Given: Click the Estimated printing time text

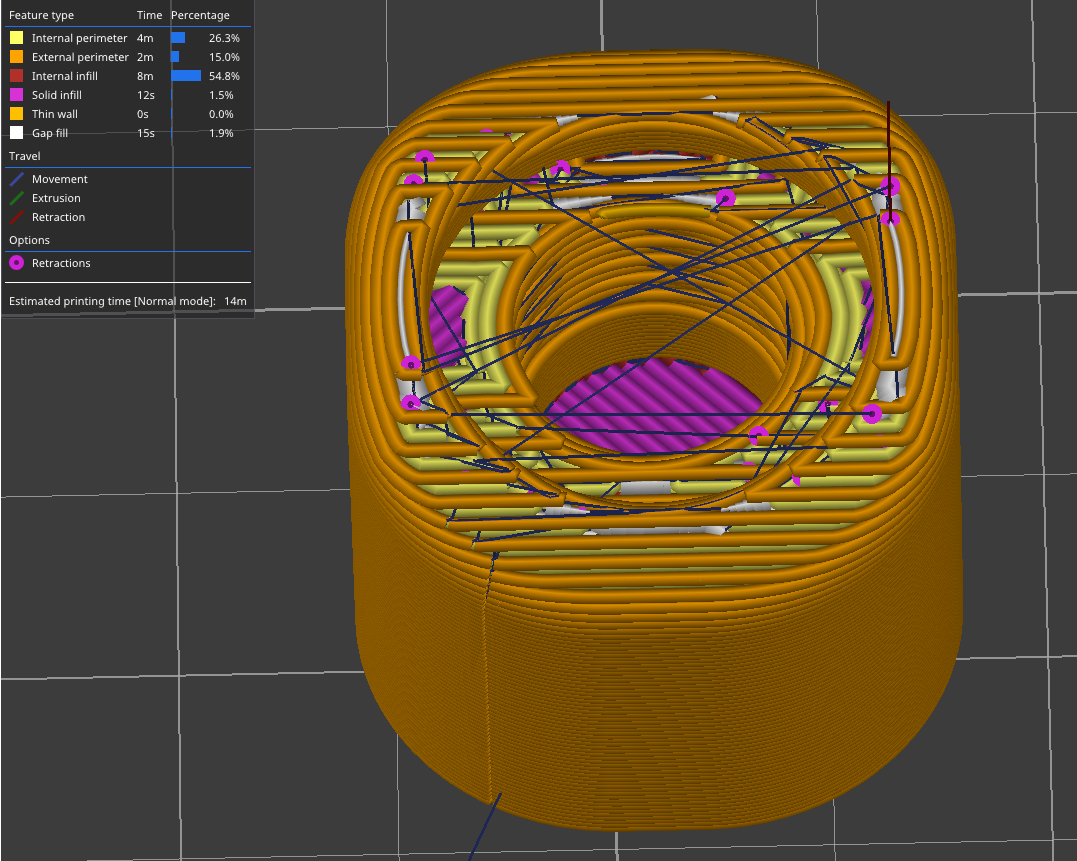Looking at the screenshot, I should click(x=112, y=301).
